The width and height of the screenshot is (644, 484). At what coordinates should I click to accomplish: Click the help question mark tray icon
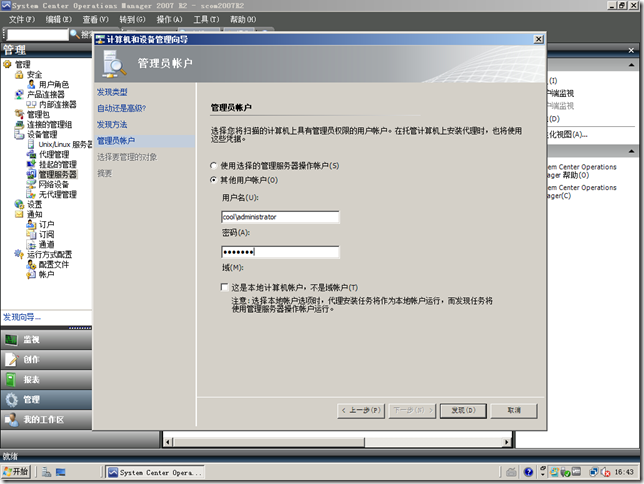pos(529,472)
